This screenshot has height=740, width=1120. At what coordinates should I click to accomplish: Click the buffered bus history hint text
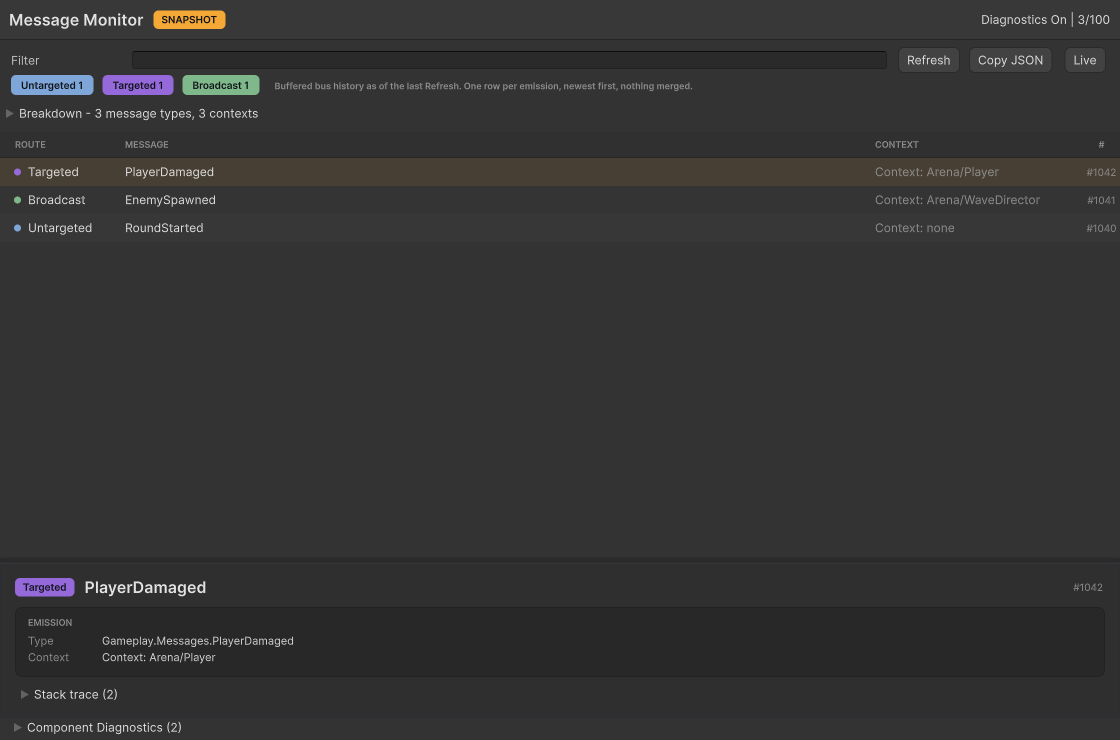click(x=484, y=86)
